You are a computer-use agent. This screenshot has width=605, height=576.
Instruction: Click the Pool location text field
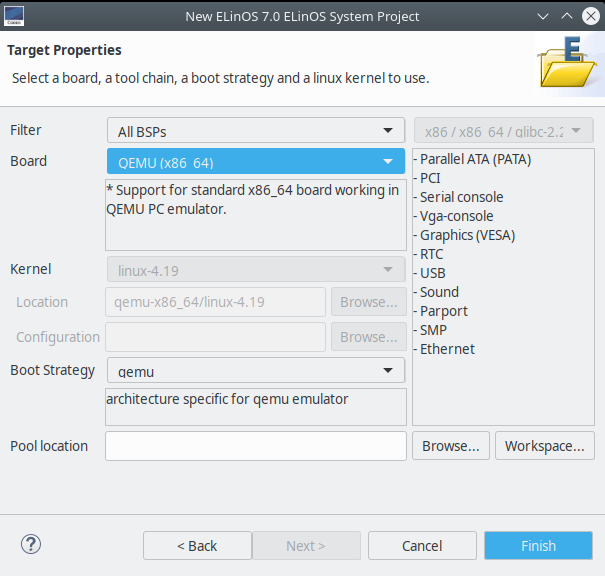coord(255,446)
